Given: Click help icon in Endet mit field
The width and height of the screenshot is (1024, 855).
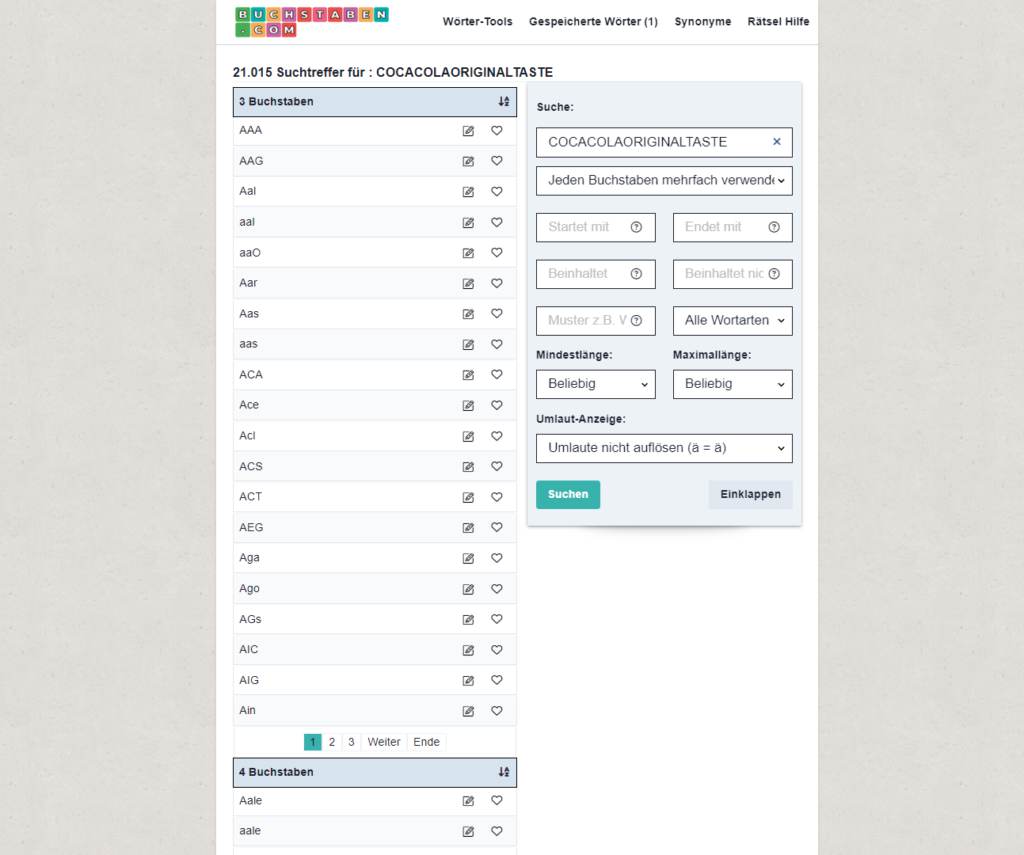Looking at the screenshot, I should point(774,227).
